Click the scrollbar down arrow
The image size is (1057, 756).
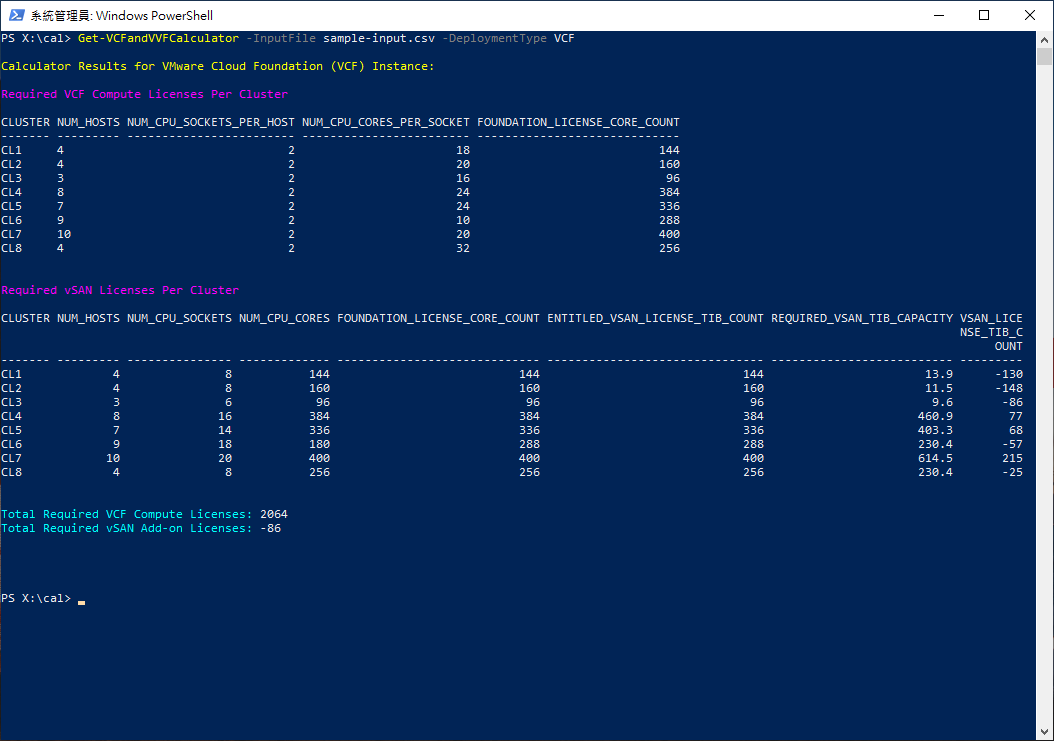[1044, 732]
